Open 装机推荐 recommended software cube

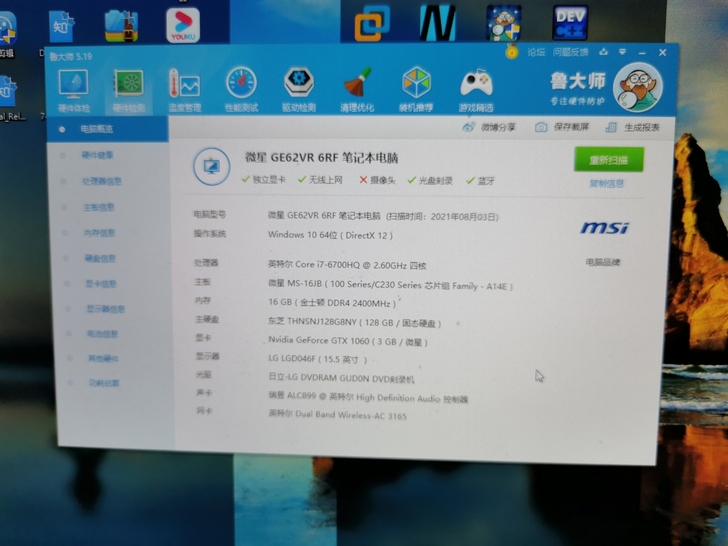click(x=416, y=90)
